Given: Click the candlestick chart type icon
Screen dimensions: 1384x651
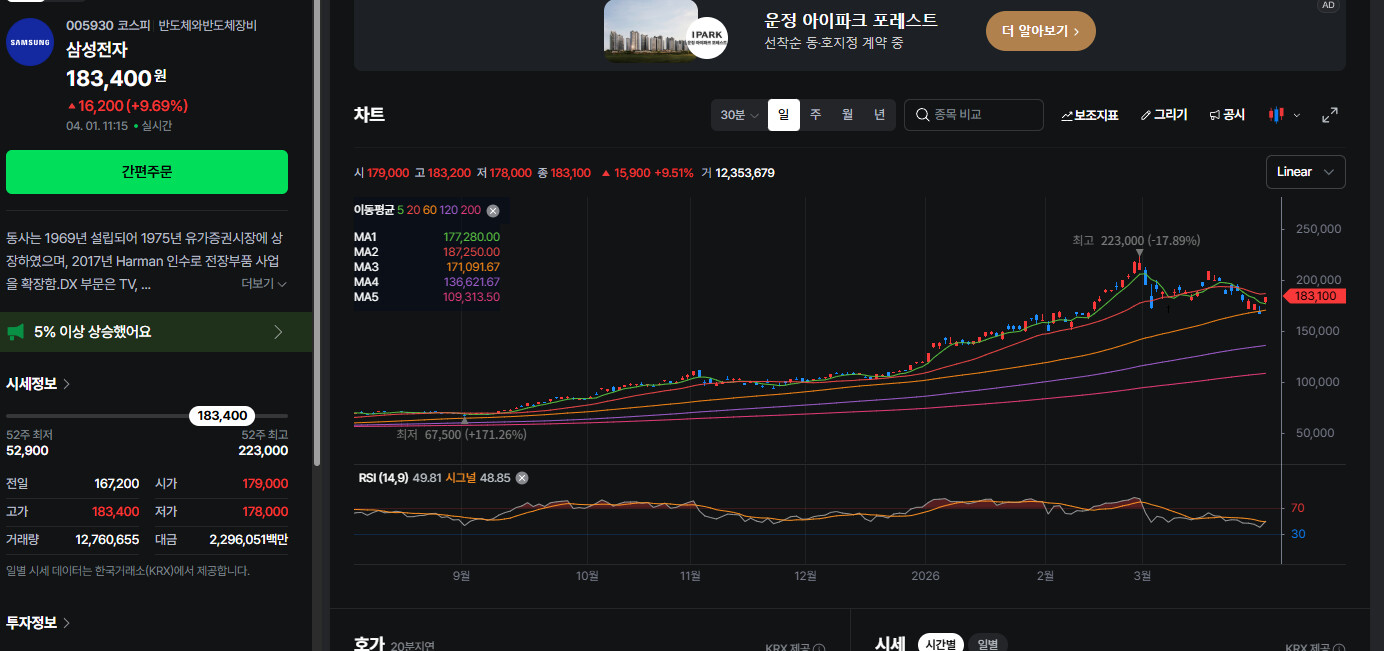Looking at the screenshot, I should pos(1275,115).
